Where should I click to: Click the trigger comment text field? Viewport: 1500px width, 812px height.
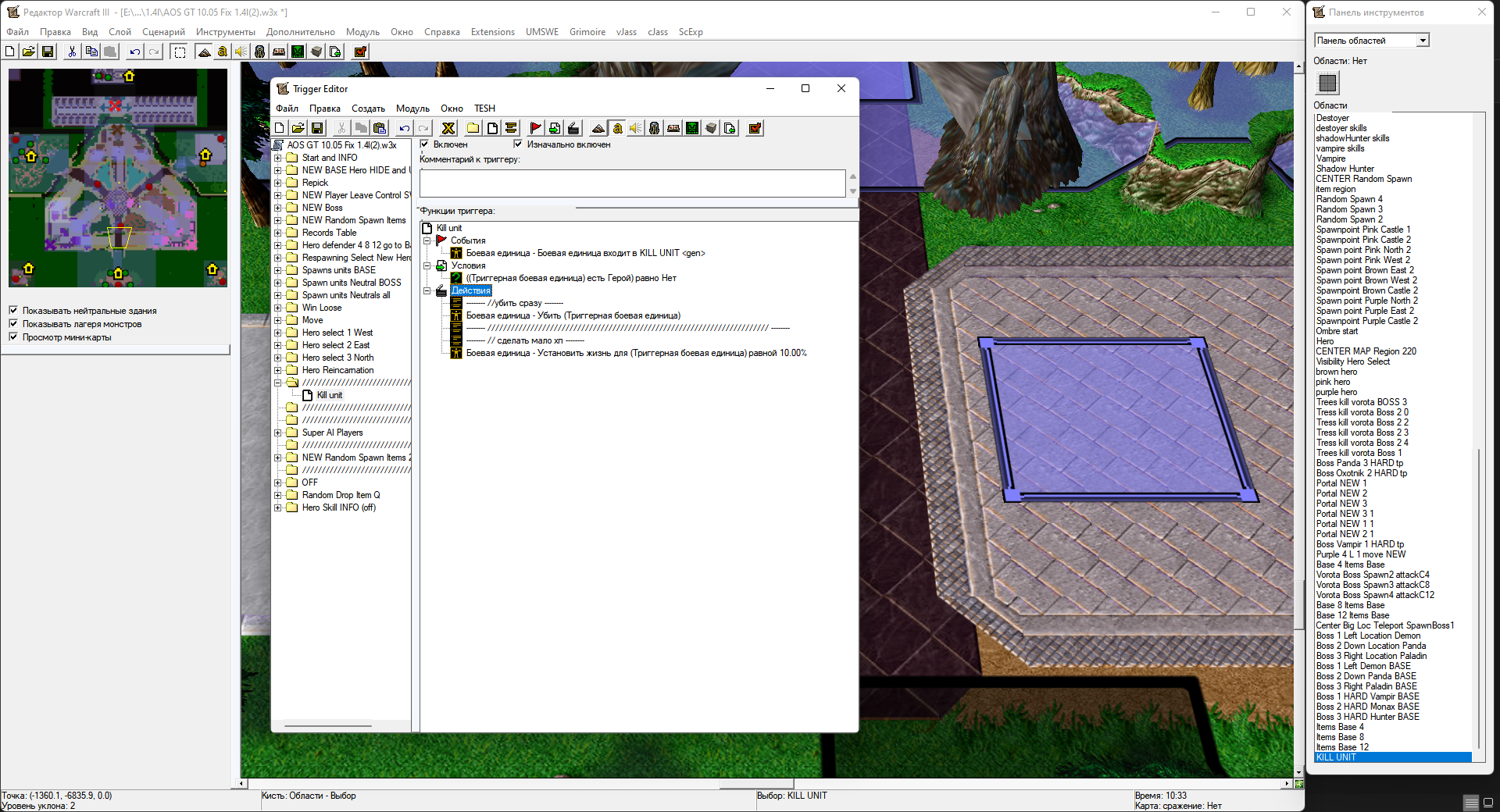point(632,183)
